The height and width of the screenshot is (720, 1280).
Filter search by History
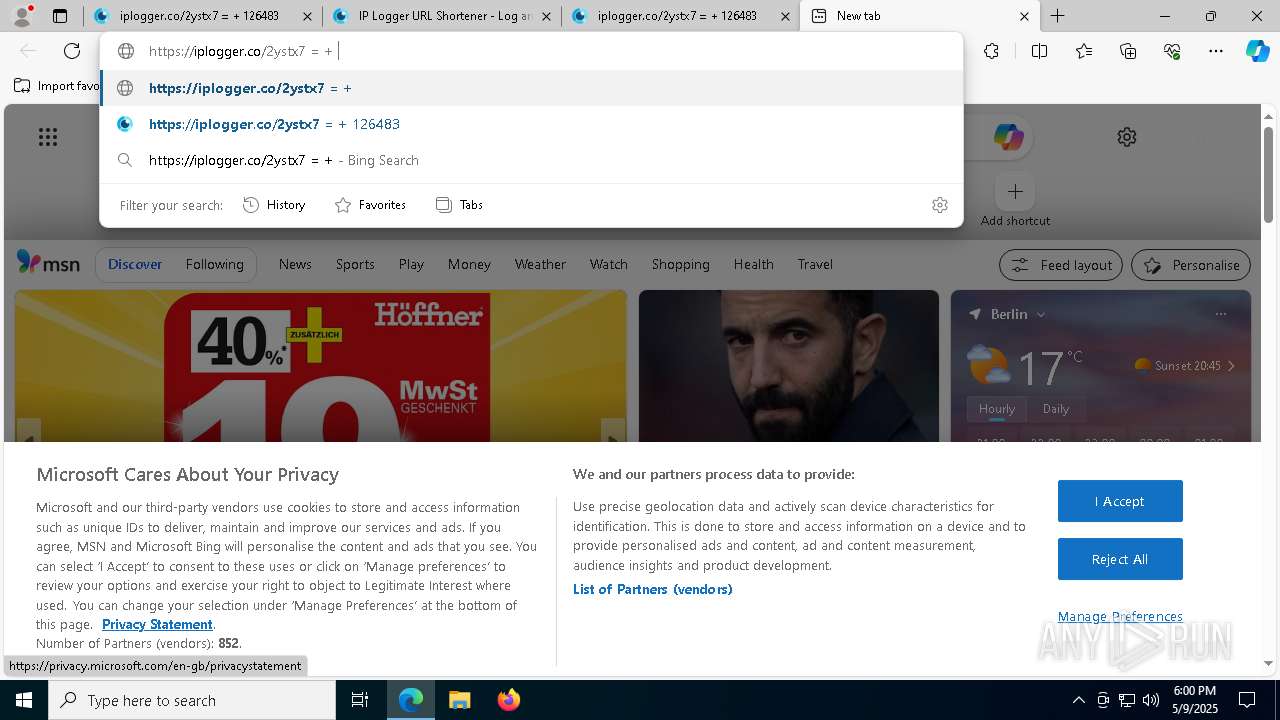[274, 205]
